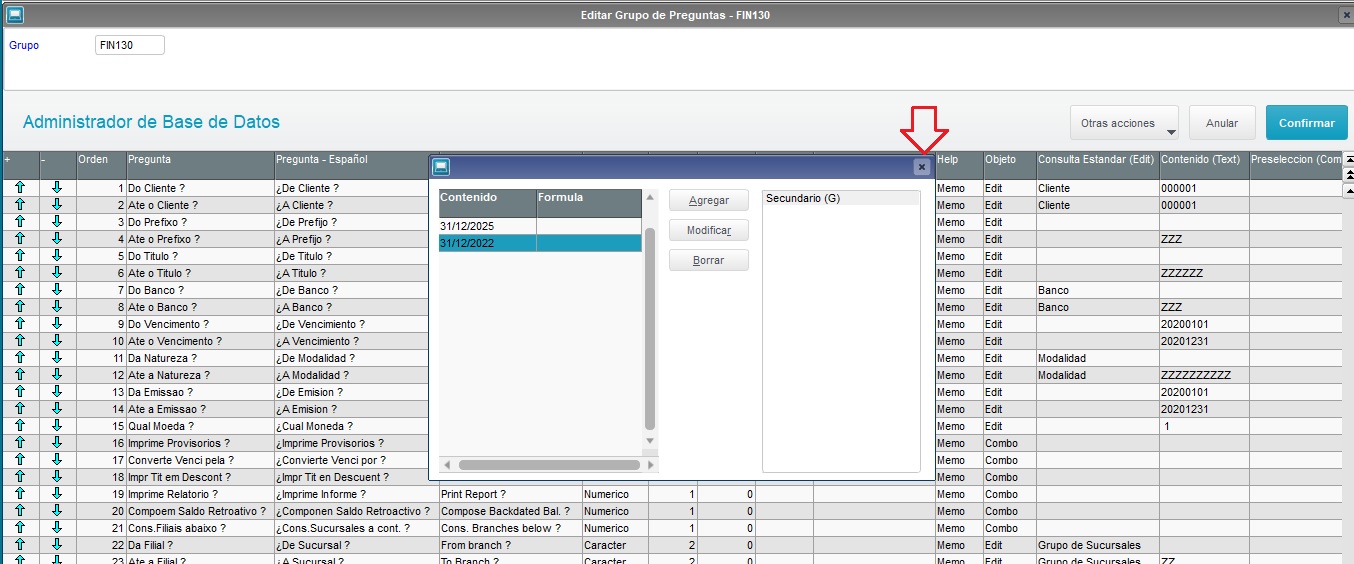Move up the 'Impr Tit em Descont ?' row

coord(19,477)
